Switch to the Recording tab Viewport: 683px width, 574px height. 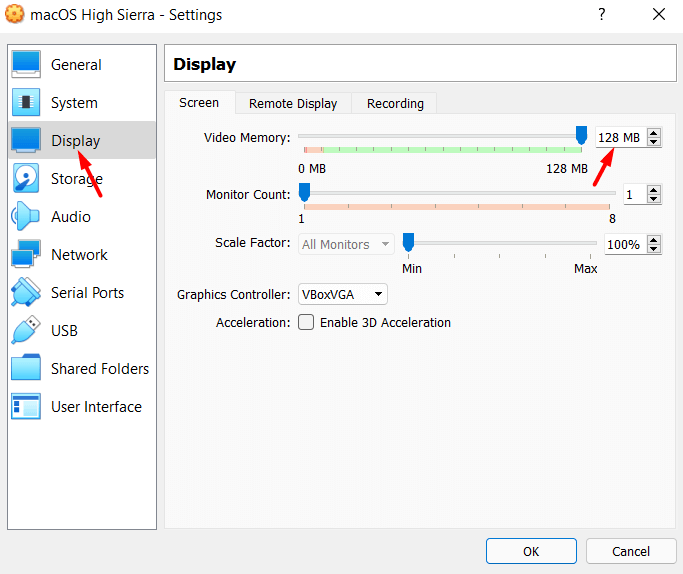click(x=395, y=103)
